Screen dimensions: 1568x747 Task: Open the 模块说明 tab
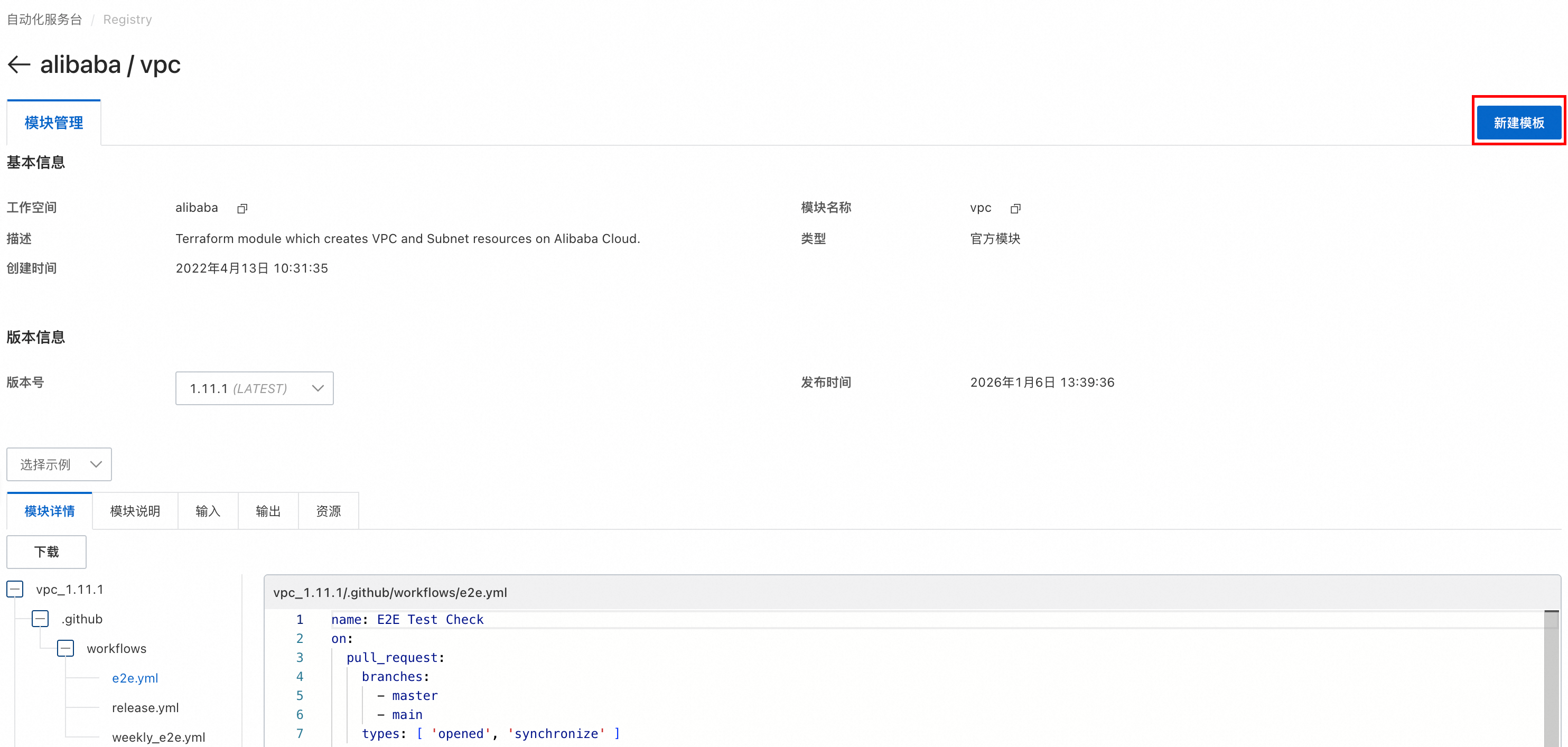tap(135, 511)
